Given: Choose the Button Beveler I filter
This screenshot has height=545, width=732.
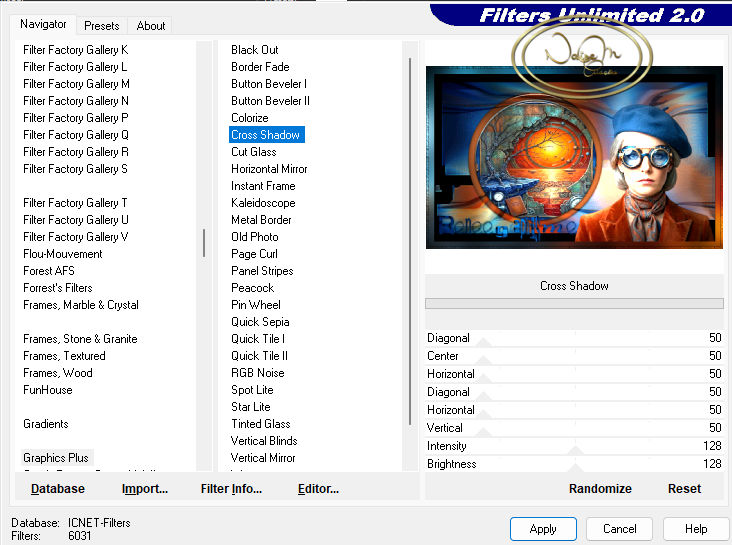Looking at the screenshot, I should [x=269, y=84].
